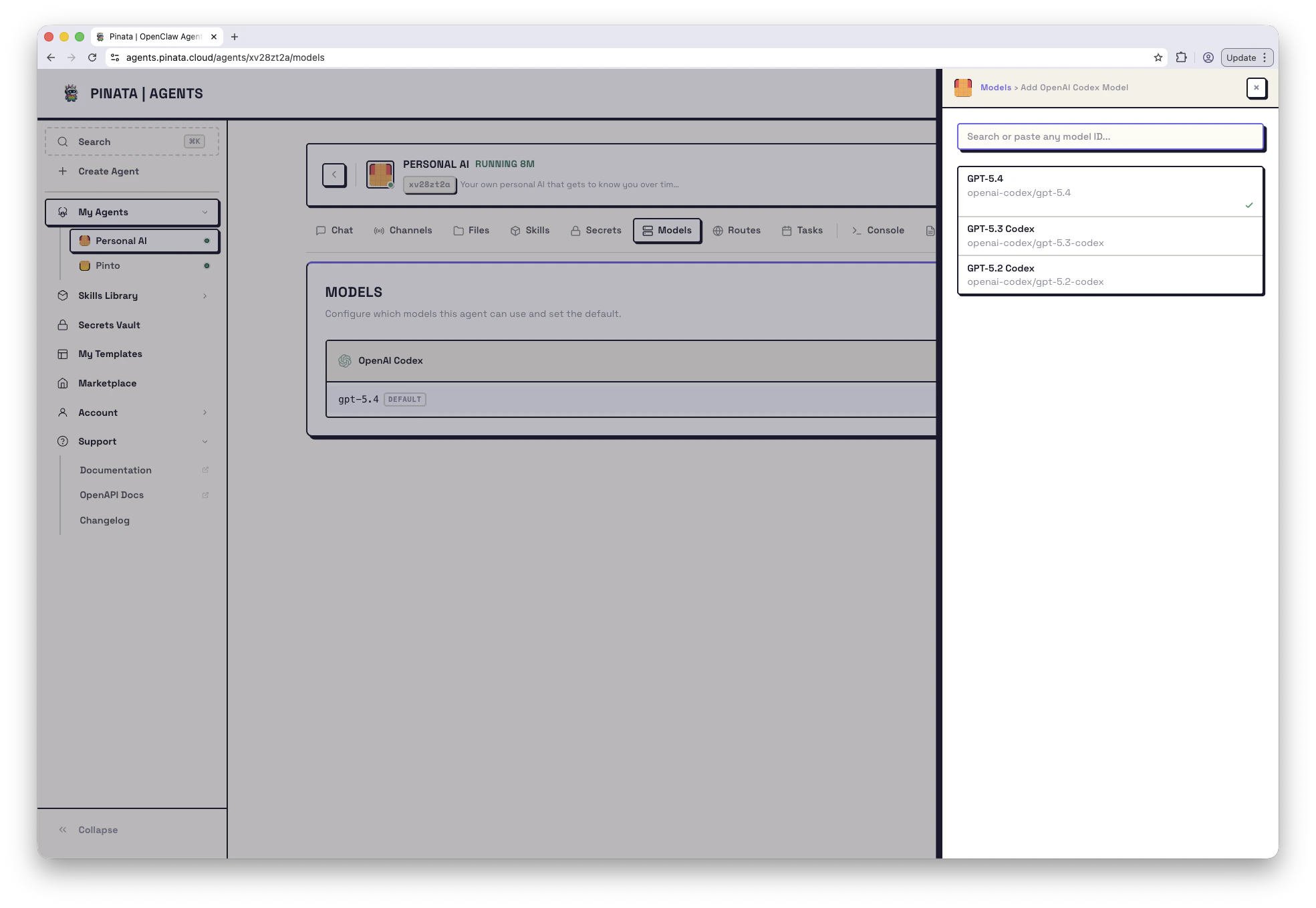Click the Skills Library cube icon
Image resolution: width=1316 pixels, height=908 pixels.
click(x=63, y=296)
